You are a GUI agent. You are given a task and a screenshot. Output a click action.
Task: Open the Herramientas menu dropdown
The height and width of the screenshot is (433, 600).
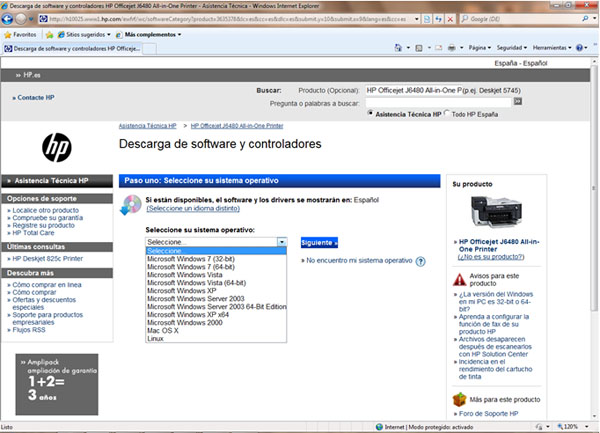pyautogui.click(x=552, y=48)
